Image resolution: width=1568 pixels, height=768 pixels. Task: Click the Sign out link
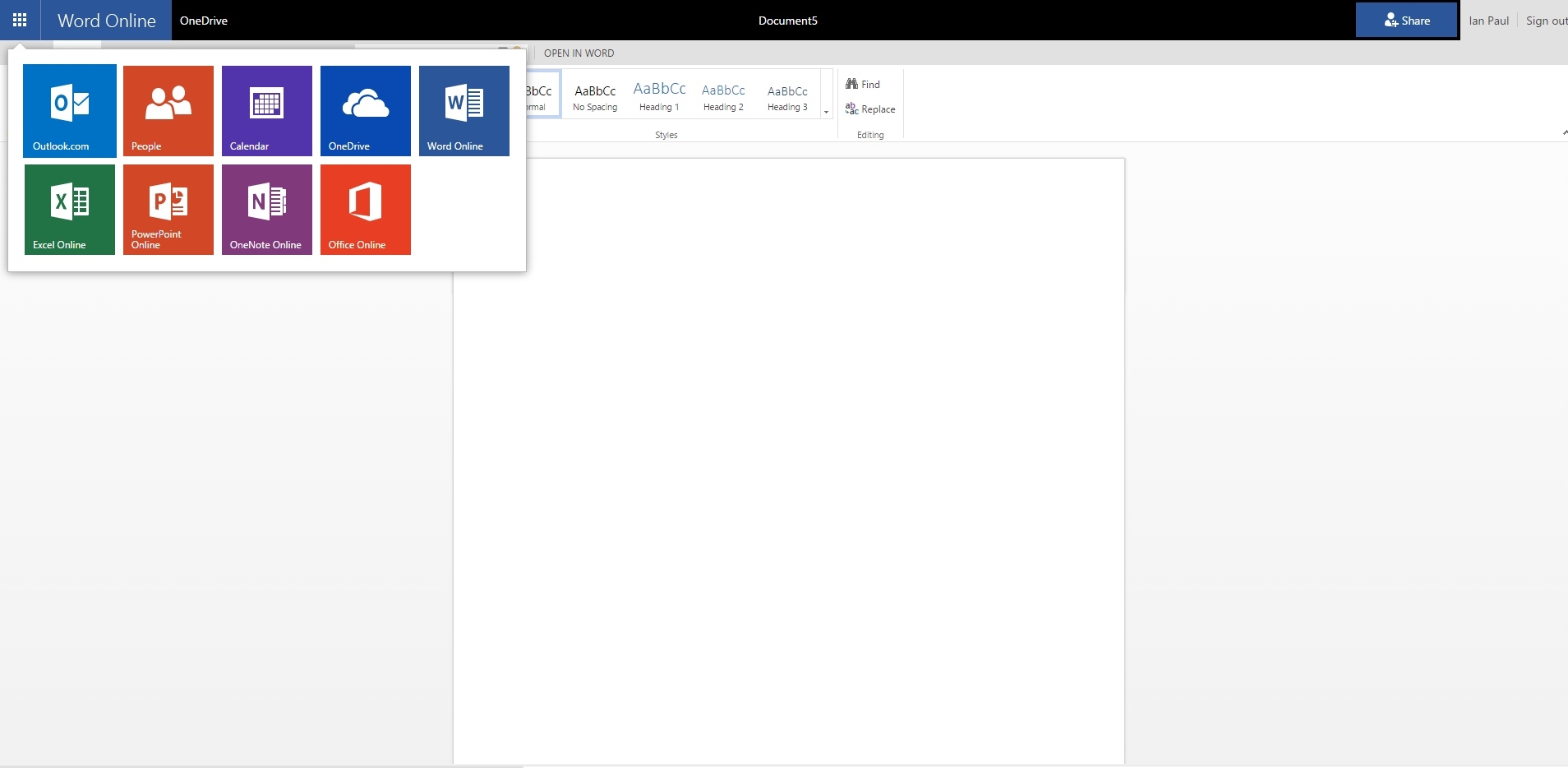[1547, 21]
